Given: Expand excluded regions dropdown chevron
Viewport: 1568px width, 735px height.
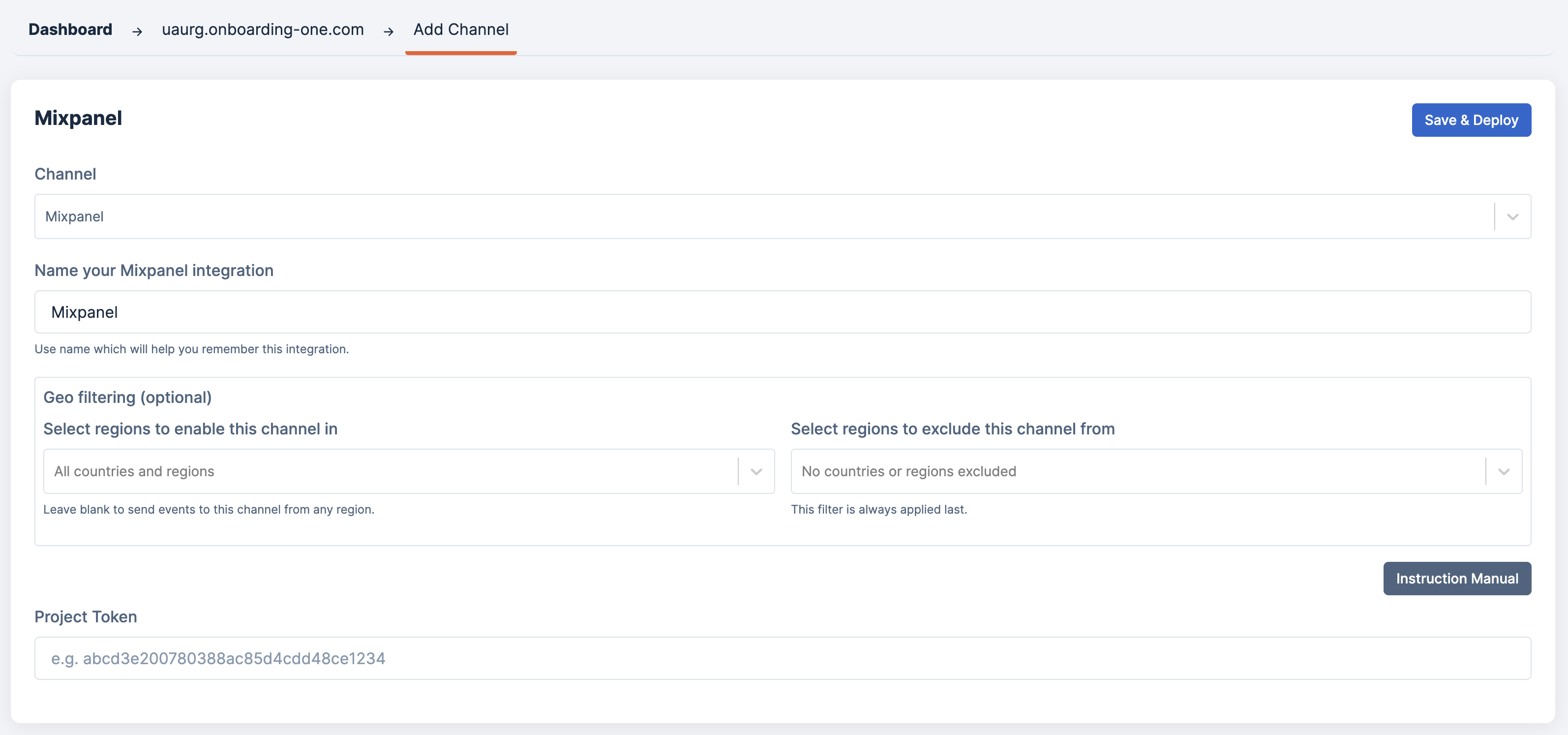Looking at the screenshot, I should coord(1504,471).
